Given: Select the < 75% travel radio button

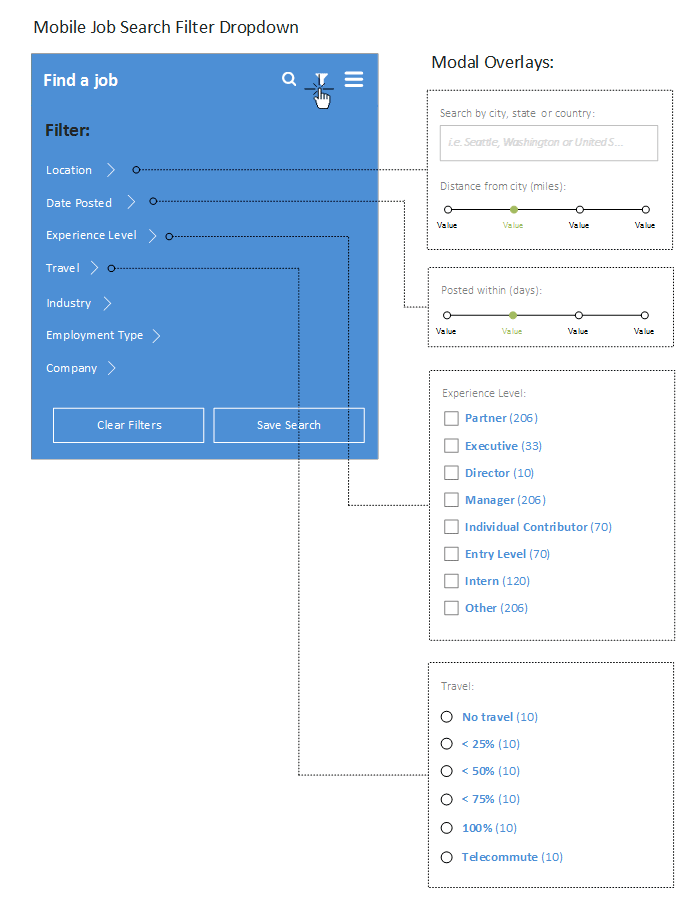Looking at the screenshot, I should pyautogui.click(x=446, y=799).
